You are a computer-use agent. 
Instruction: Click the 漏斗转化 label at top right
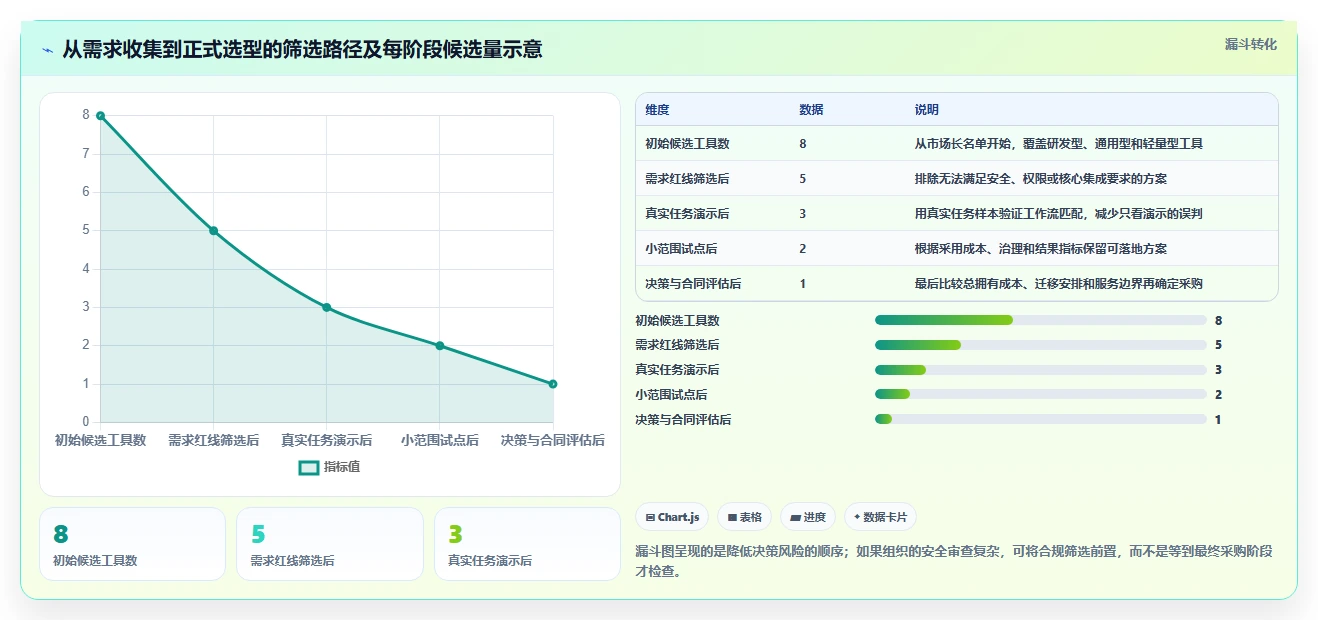[1250, 44]
